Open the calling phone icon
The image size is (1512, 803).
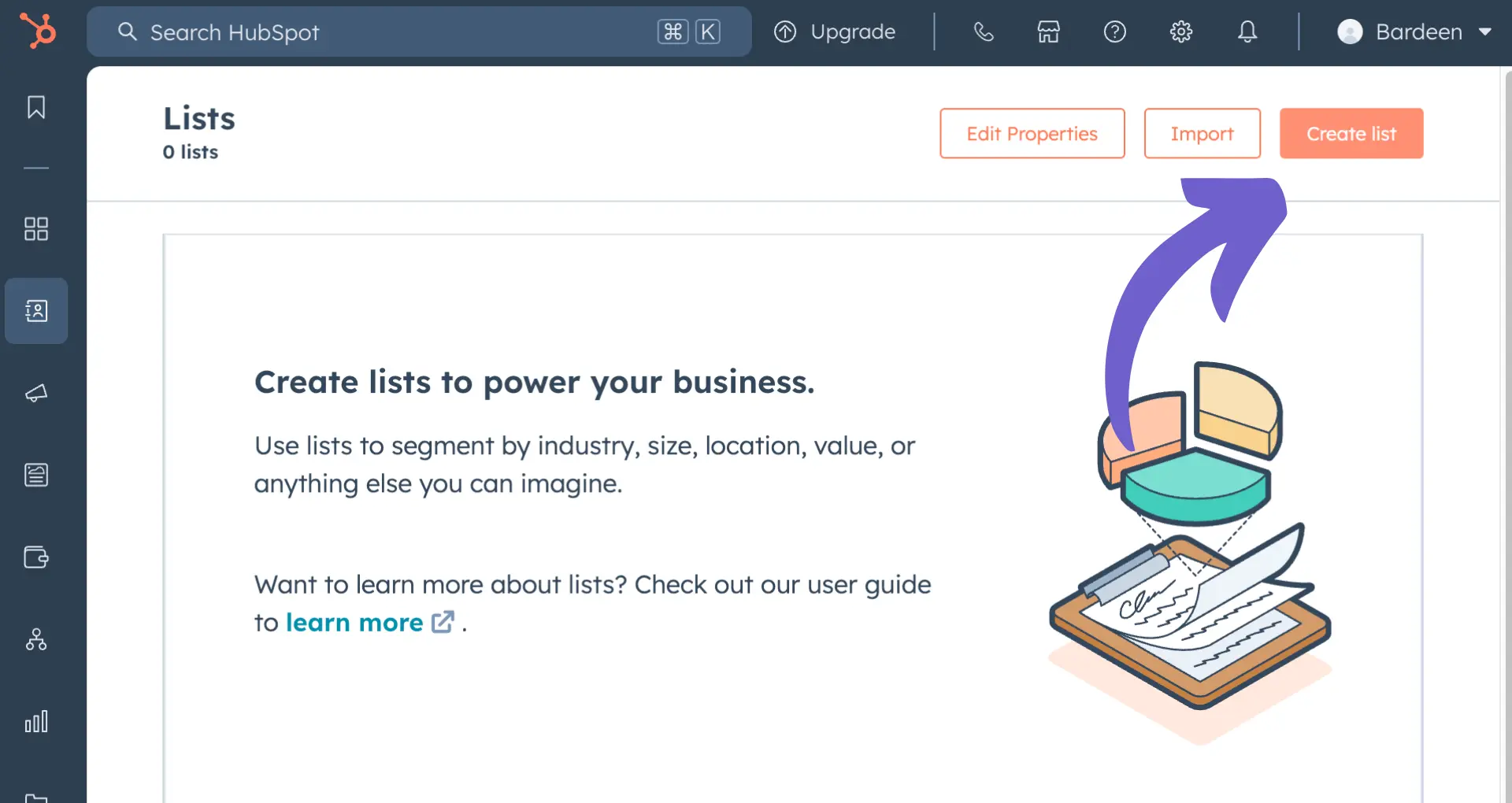pyautogui.click(x=984, y=31)
